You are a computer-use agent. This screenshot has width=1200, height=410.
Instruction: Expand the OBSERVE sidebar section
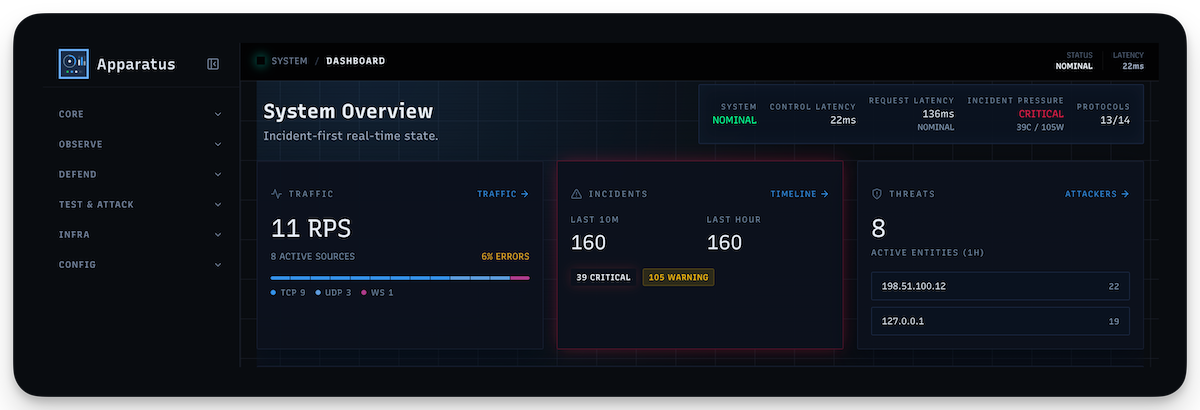[140, 144]
